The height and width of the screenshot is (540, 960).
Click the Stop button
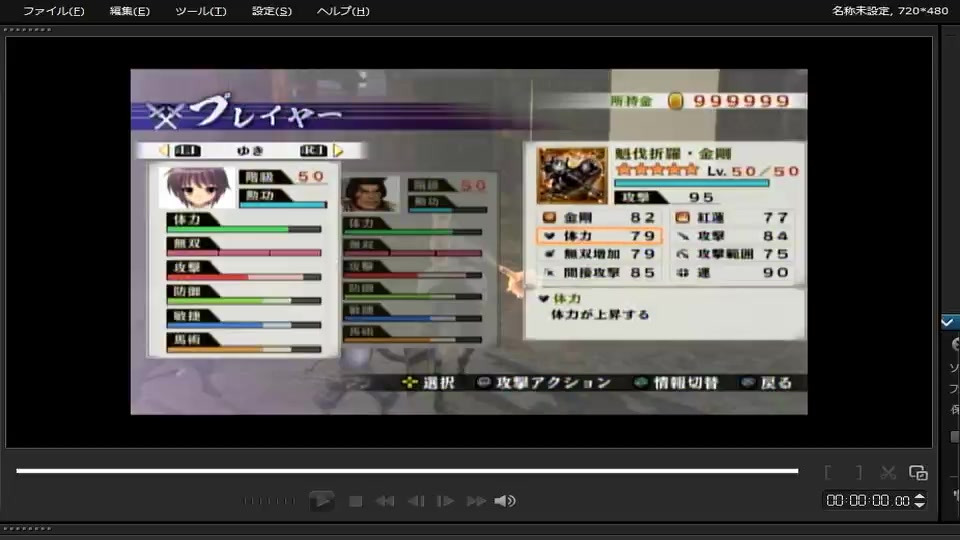point(355,501)
